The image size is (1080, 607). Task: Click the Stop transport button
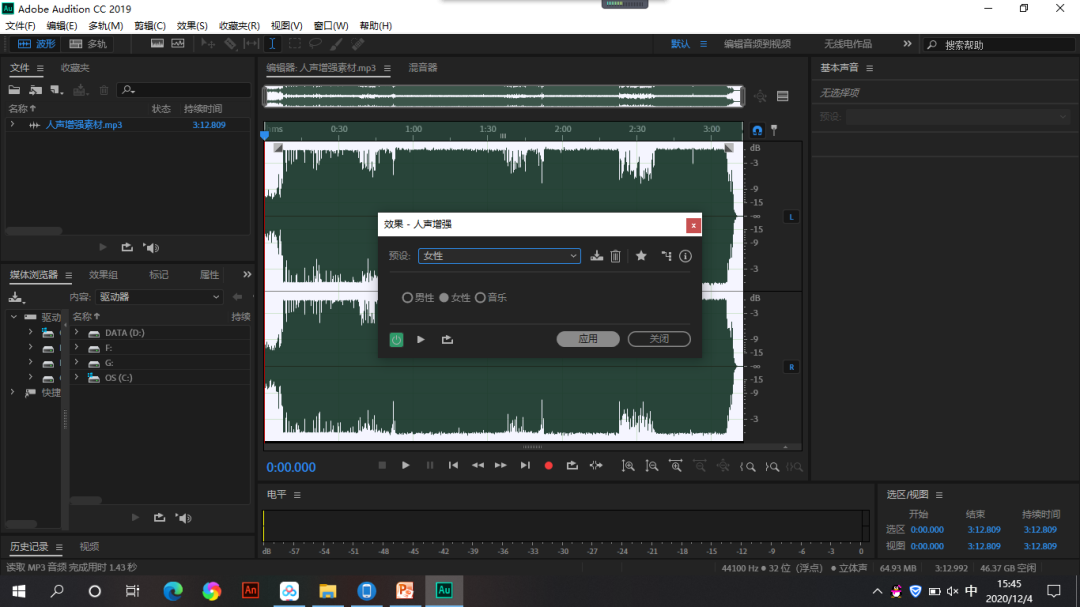[382, 466]
